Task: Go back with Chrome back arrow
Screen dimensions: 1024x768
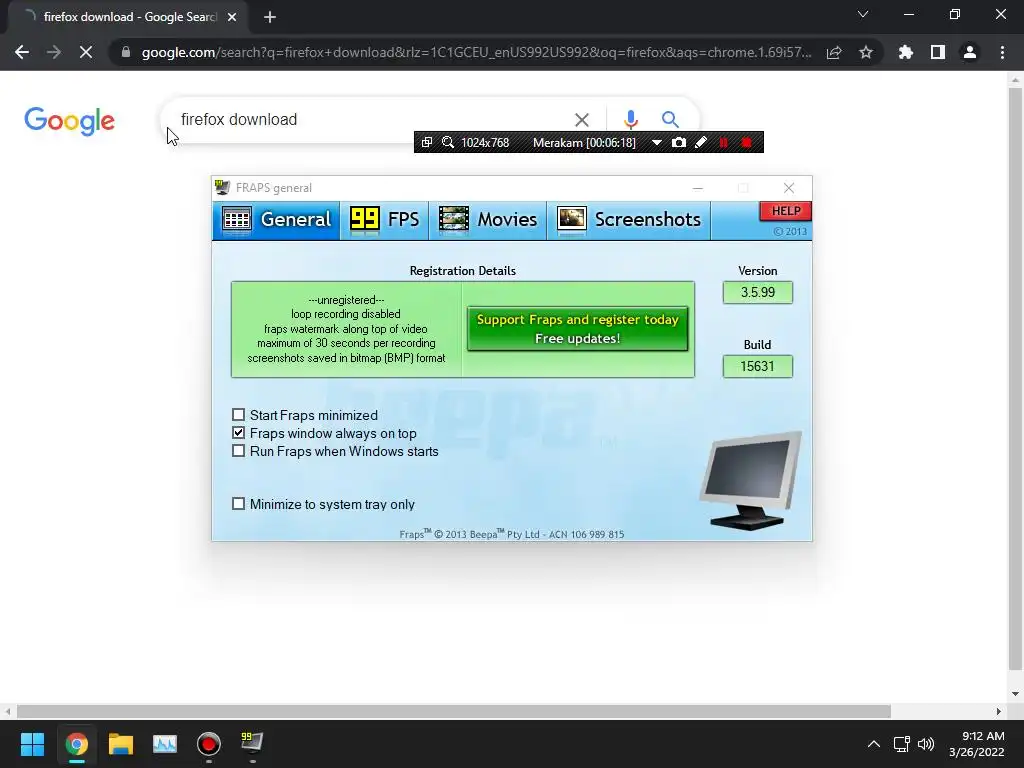Action: tap(22, 52)
